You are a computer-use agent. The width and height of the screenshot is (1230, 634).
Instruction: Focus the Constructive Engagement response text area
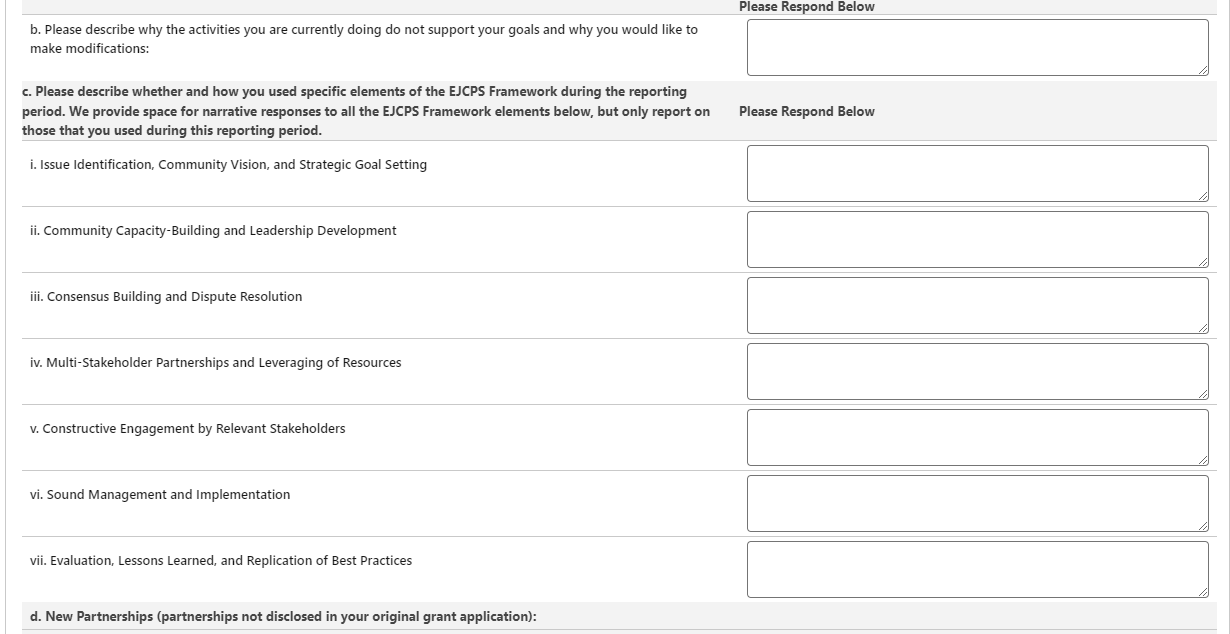click(976, 437)
